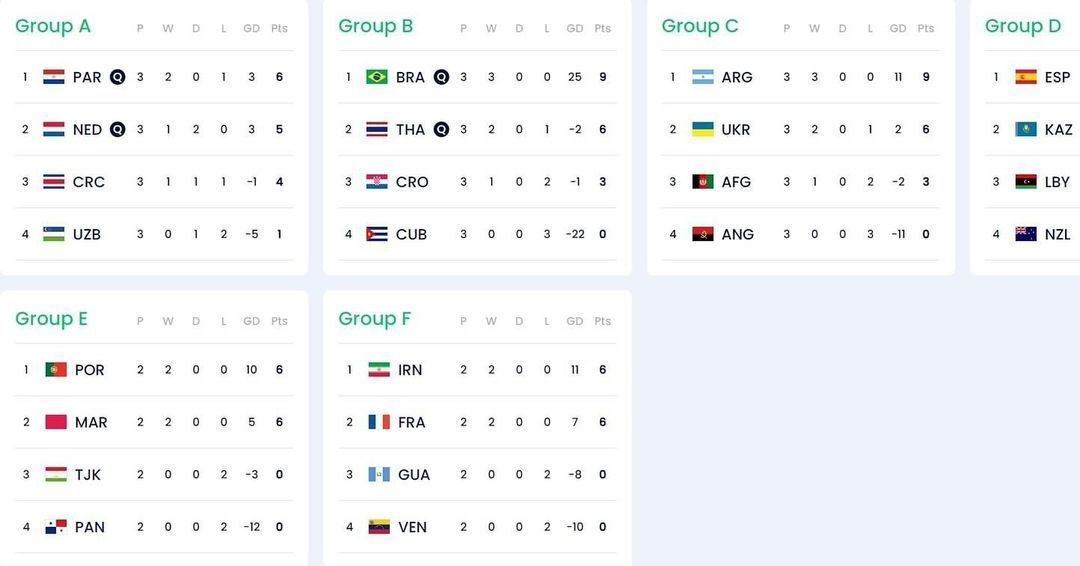Click the Spain flag in Group D

(x=1026, y=77)
